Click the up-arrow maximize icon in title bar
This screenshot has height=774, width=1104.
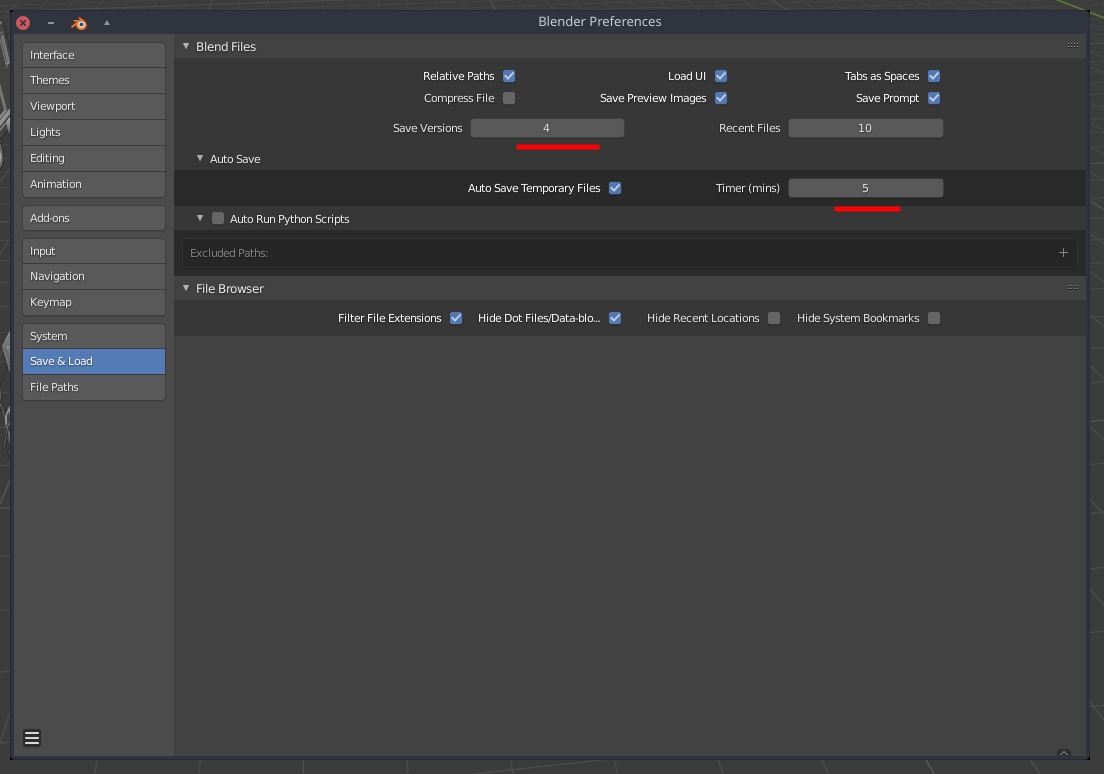click(x=107, y=23)
